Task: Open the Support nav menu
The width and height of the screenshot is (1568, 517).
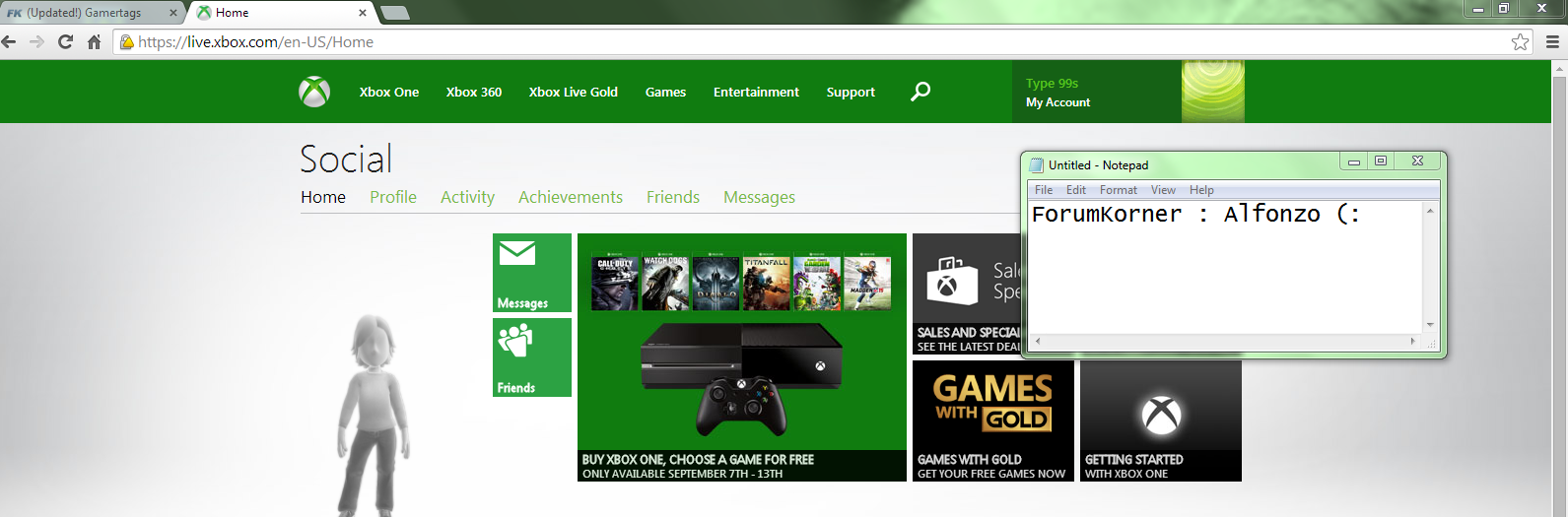Action: click(x=851, y=92)
